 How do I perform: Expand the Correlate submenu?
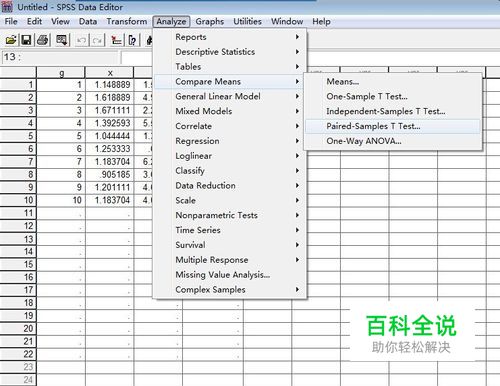[x=230, y=126]
